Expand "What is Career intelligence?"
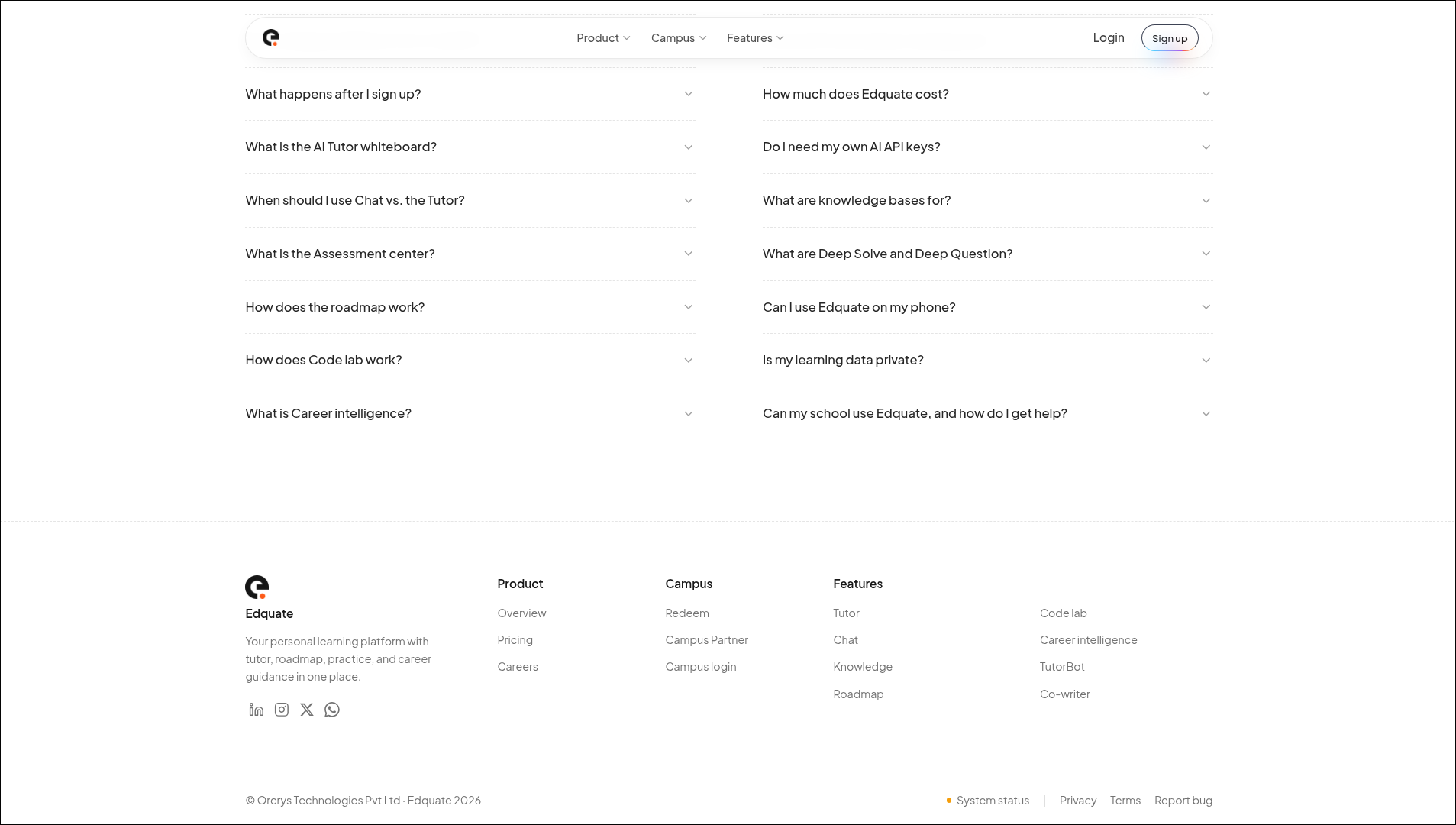Screen dimensions: 1456x825 (470, 414)
